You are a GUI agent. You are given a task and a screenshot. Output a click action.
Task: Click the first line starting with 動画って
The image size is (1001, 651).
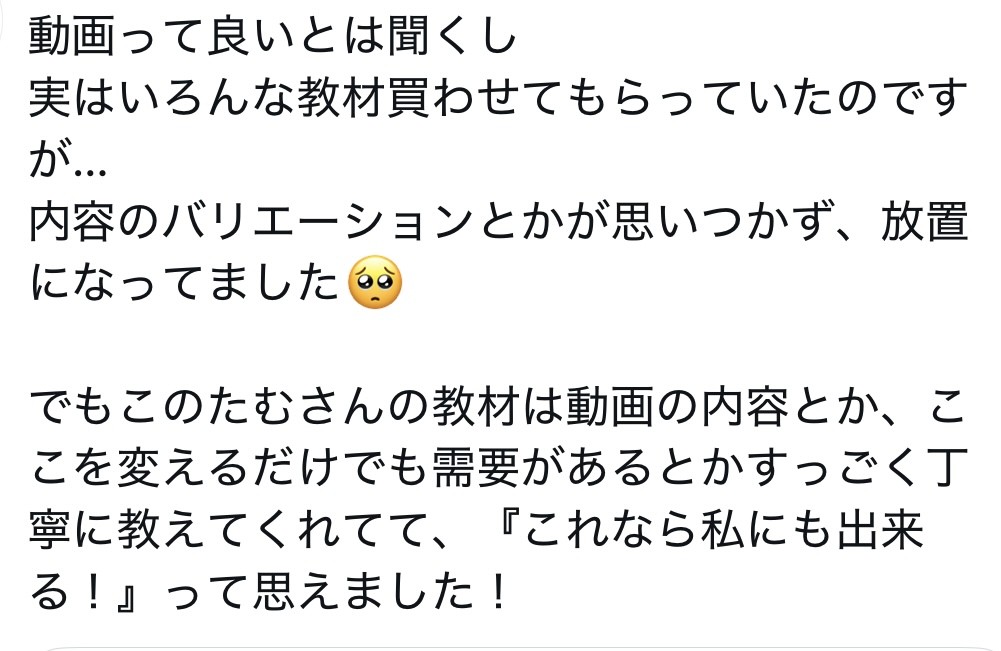point(273,35)
